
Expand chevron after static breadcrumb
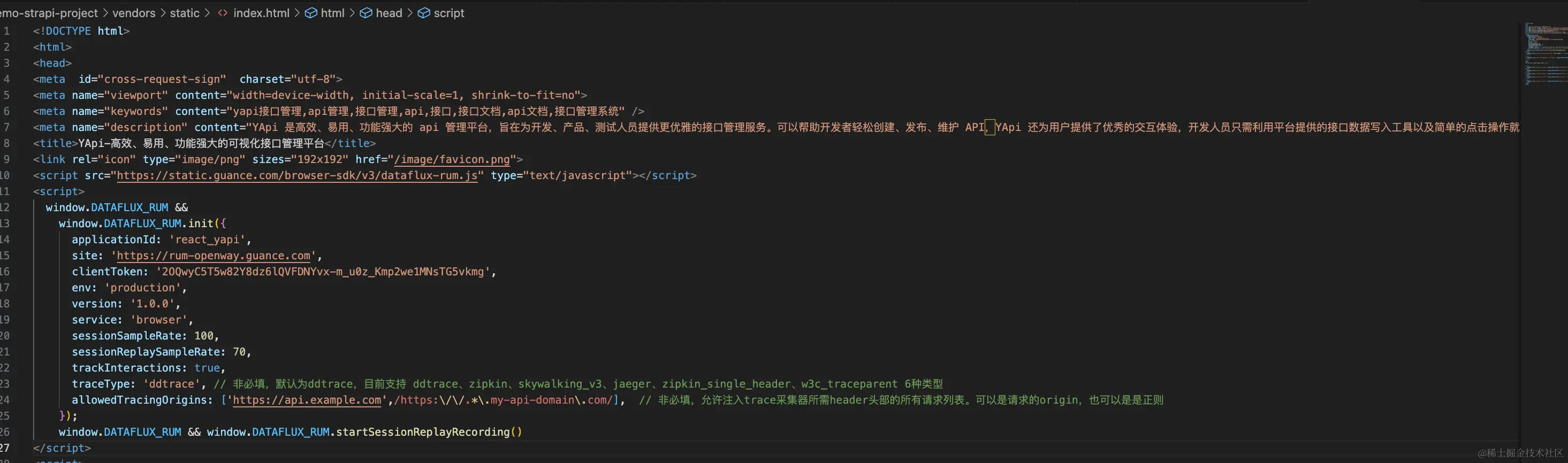pos(207,13)
